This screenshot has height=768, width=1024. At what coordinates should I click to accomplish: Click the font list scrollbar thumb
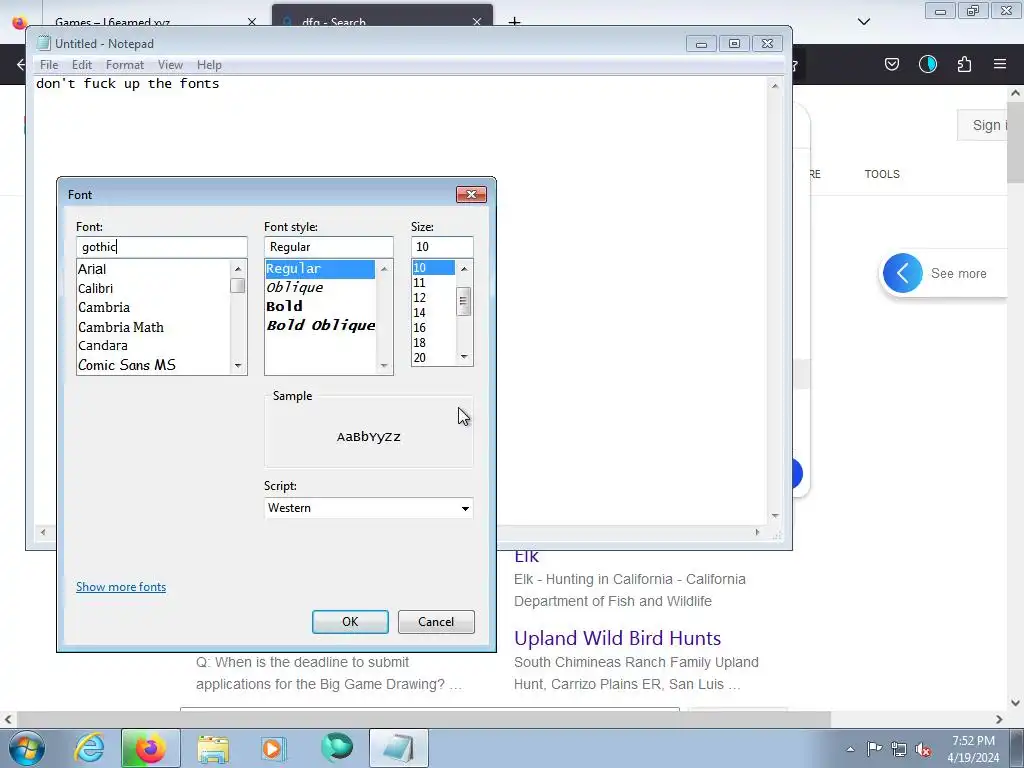pyautogui.click(x=238, y=286)
